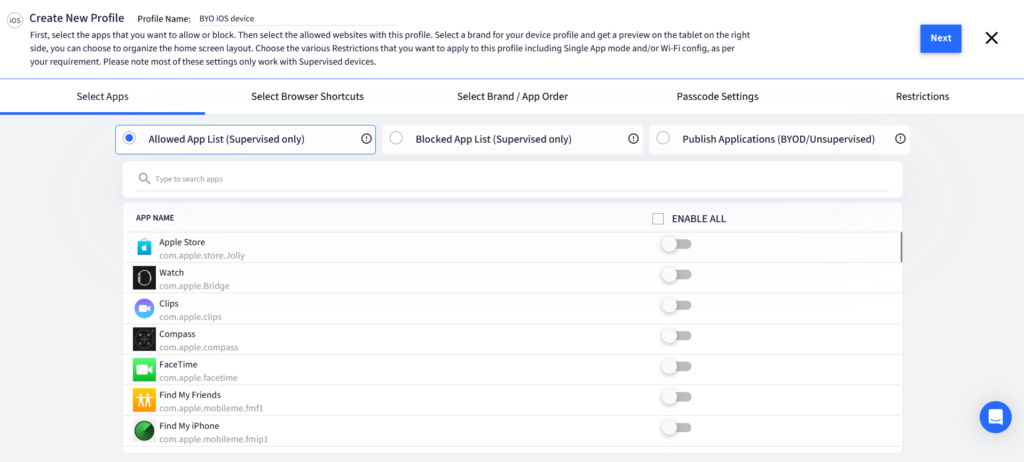Viewport: 1024px width, 462px height.
Task: Go to the Restrictions tab
Action: [922, 97]
